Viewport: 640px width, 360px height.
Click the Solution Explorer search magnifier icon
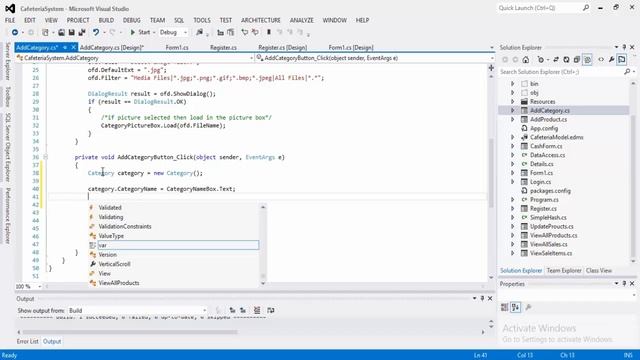click(x=627, y=72)
